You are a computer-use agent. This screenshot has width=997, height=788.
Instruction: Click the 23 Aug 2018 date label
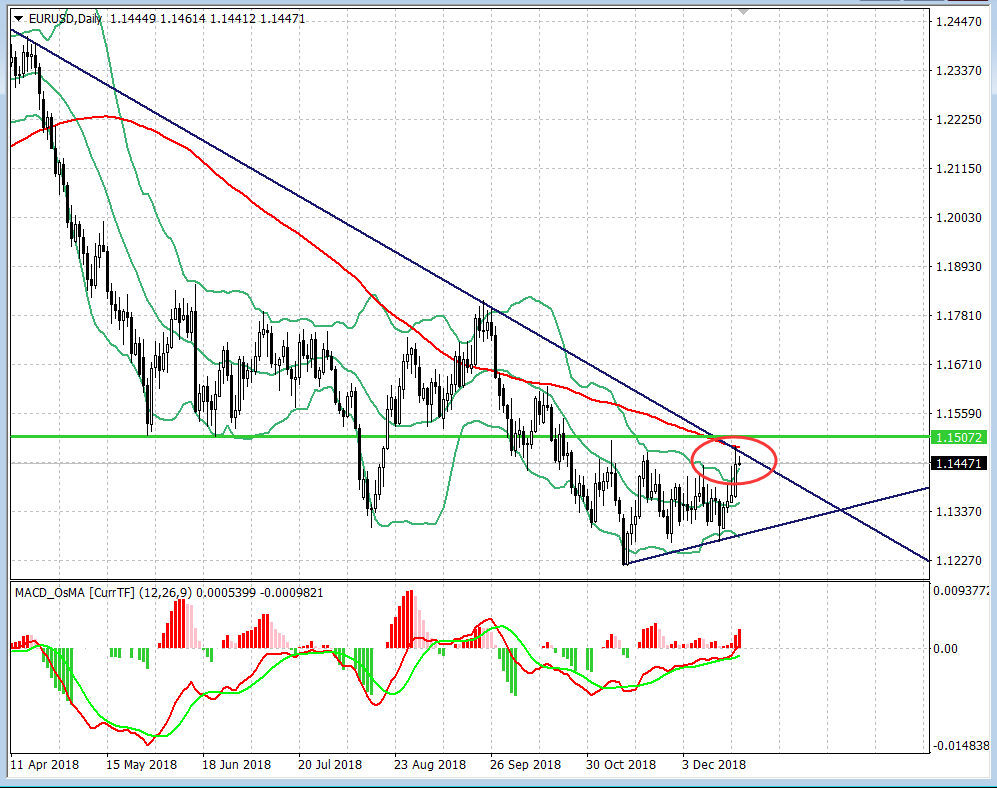pos(430,764)
